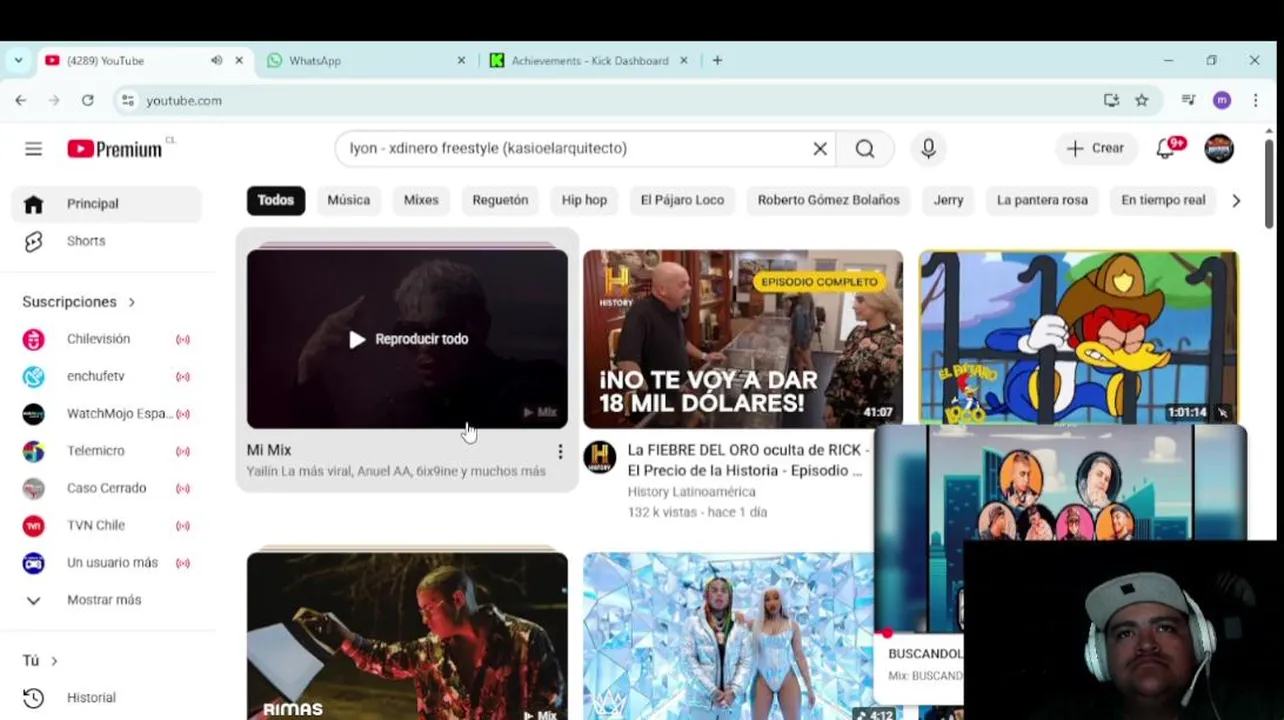1284x720 pixels.
Task: Filter by Roberto Gómez Bolaños chip
Action: pyautogui.click(x=828, y=200)
